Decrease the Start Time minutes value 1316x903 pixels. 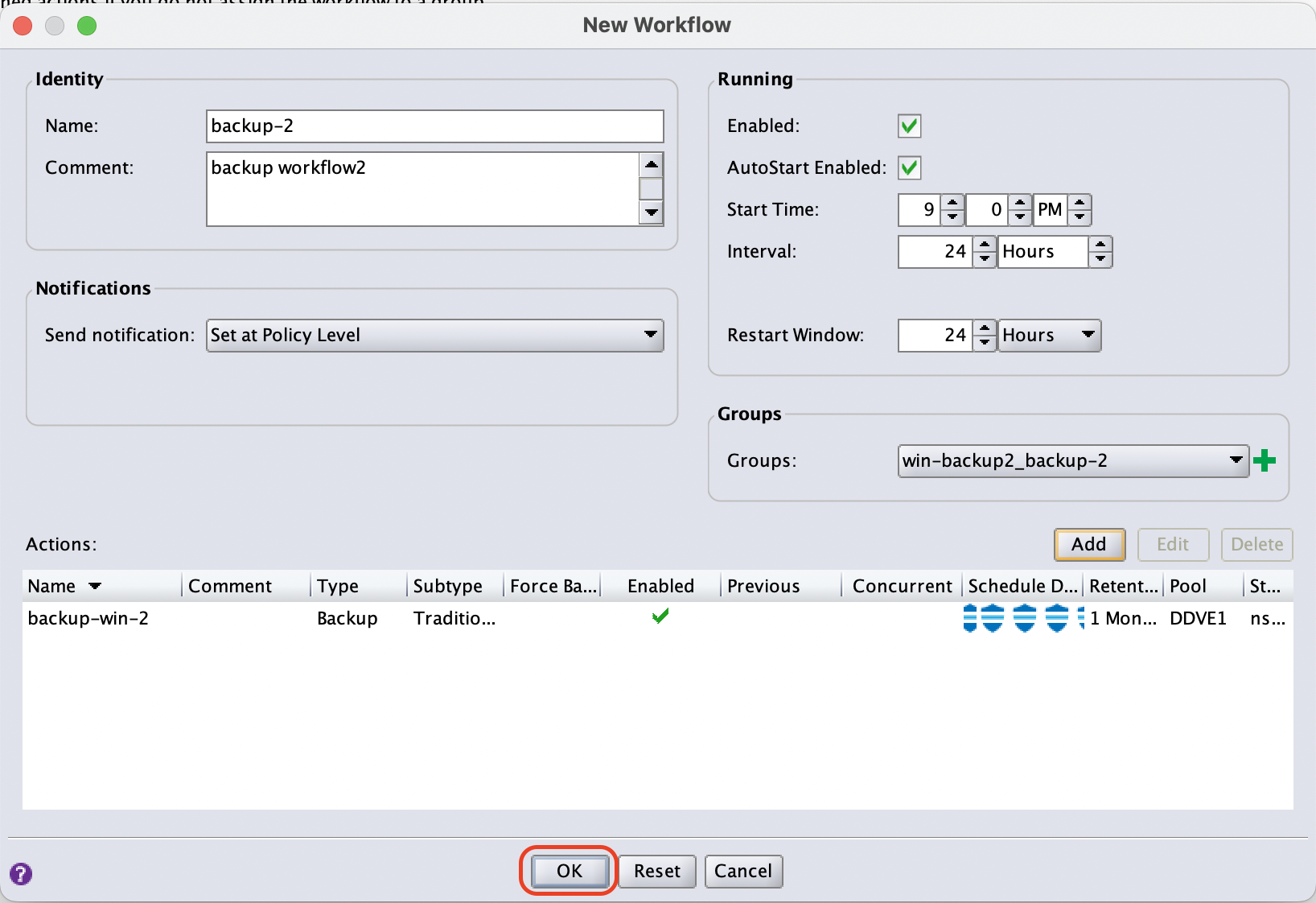1020,217
